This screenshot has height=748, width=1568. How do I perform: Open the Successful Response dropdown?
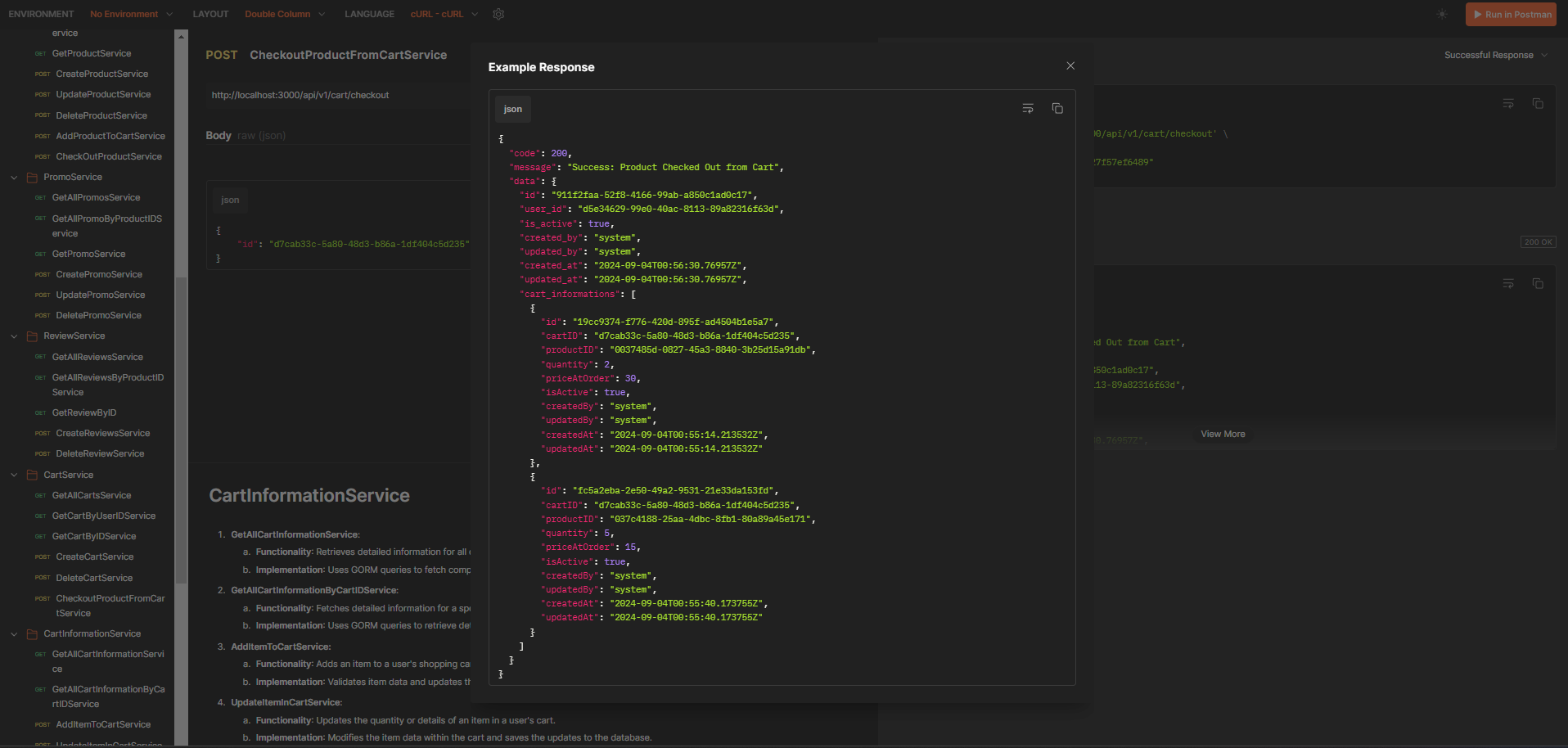1496,55
